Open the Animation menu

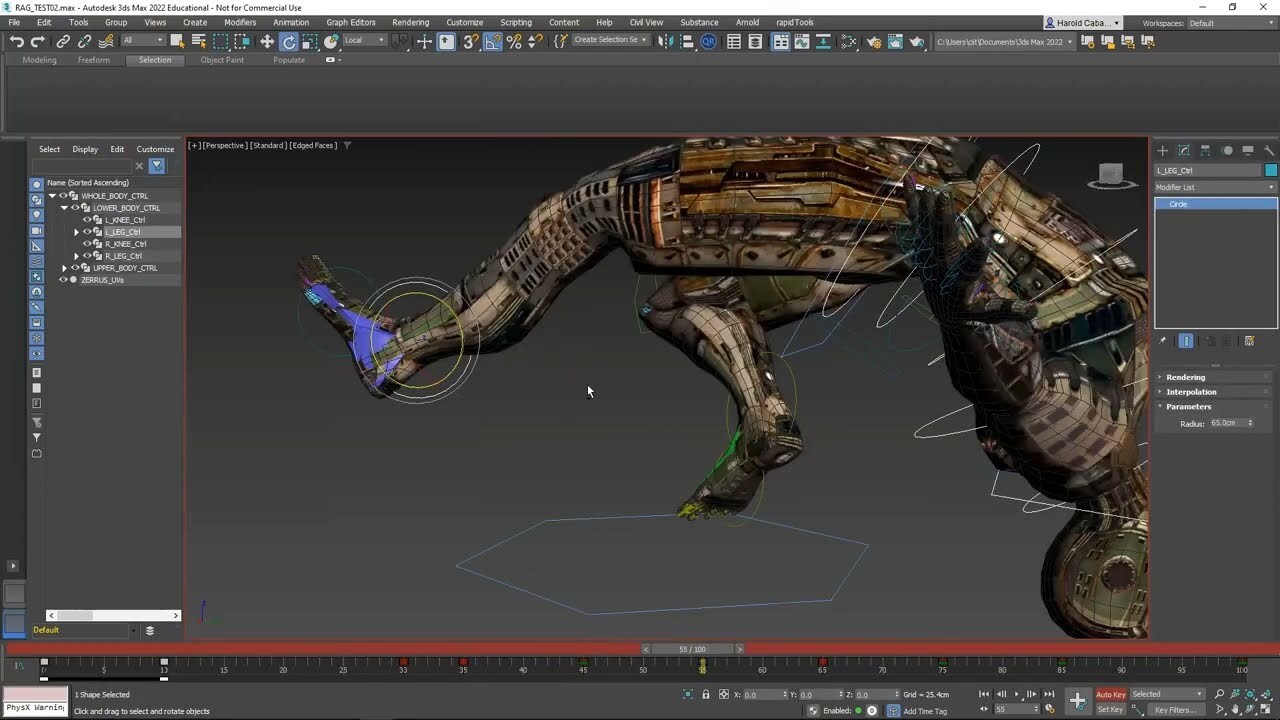click(x=291, y=22)
